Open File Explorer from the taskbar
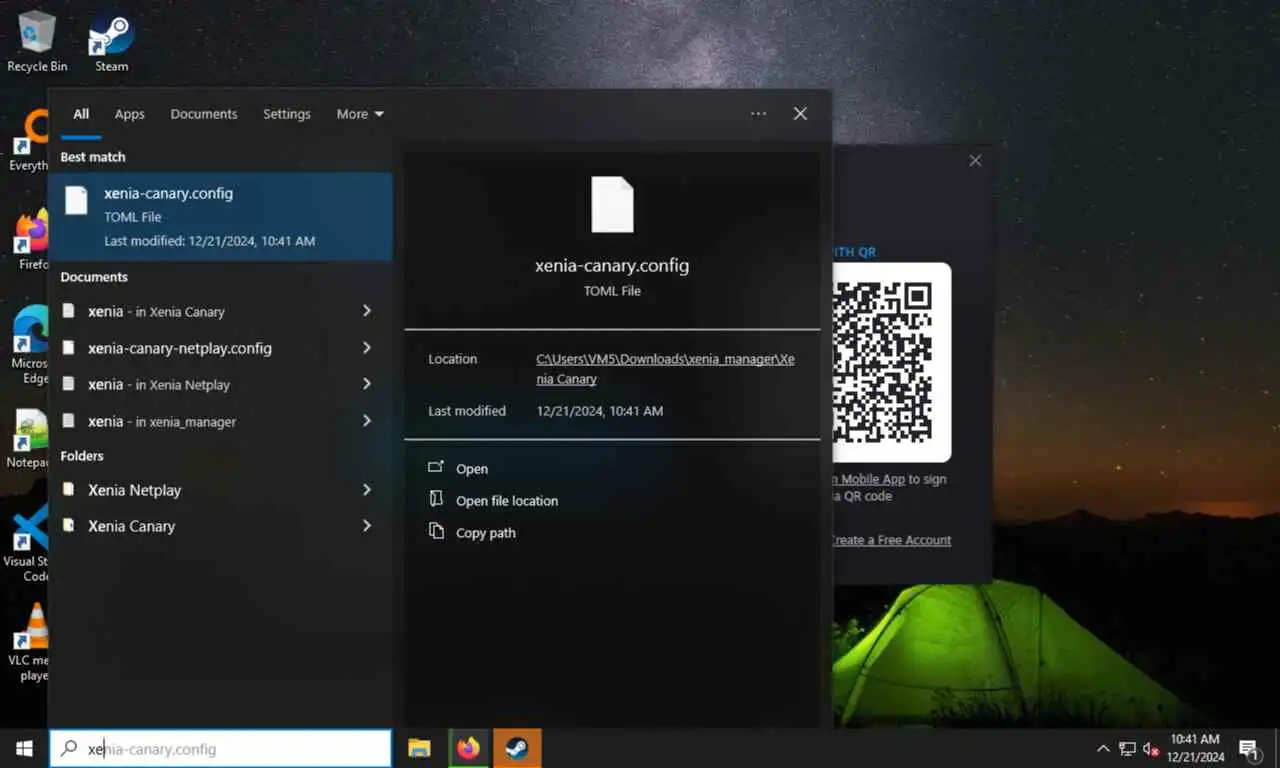This screenshot has height=768, width=1280. [x=419, y=748]
